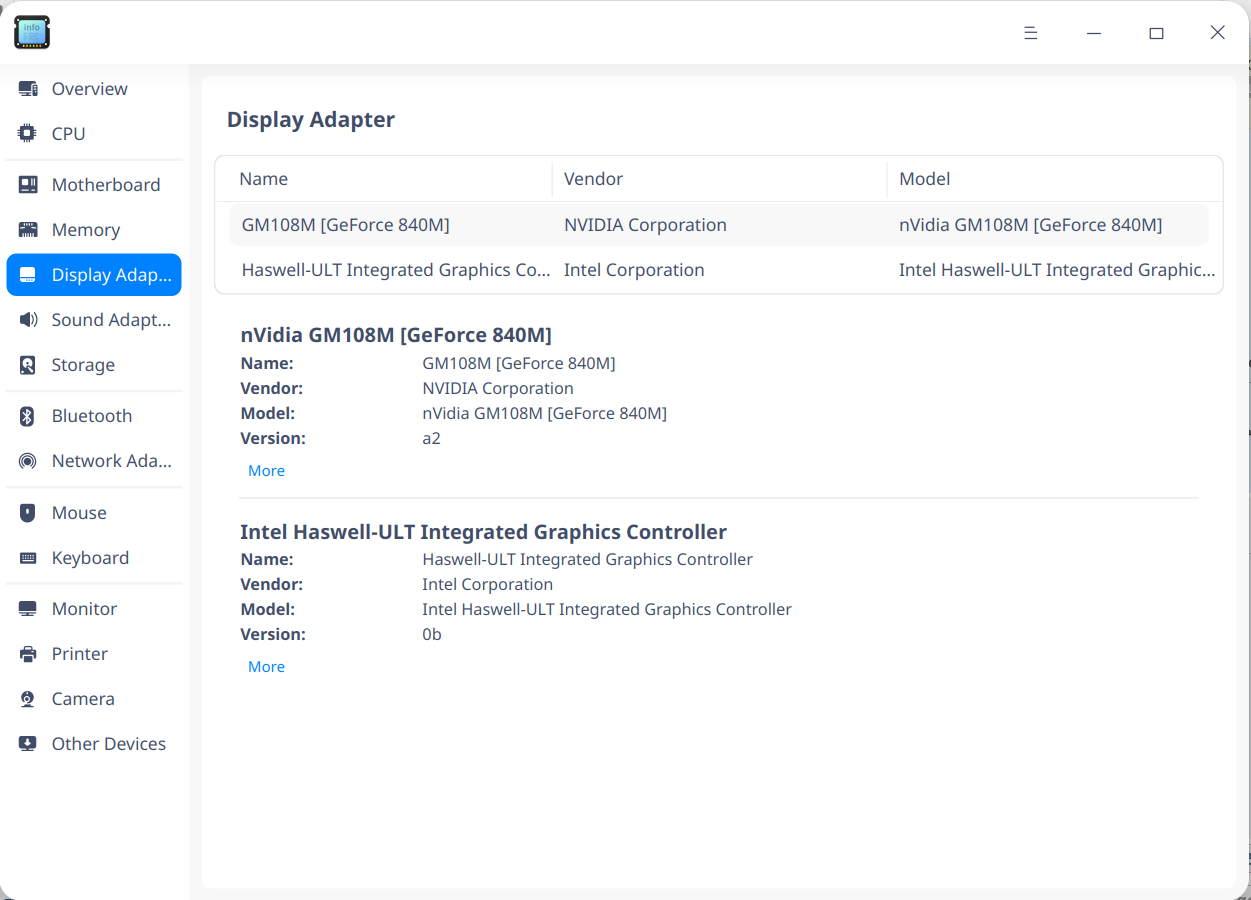Screen dimensions: 1251x900
Task: Open the Network Adapter label in sidebar
Action: click(x=112, y=461)
